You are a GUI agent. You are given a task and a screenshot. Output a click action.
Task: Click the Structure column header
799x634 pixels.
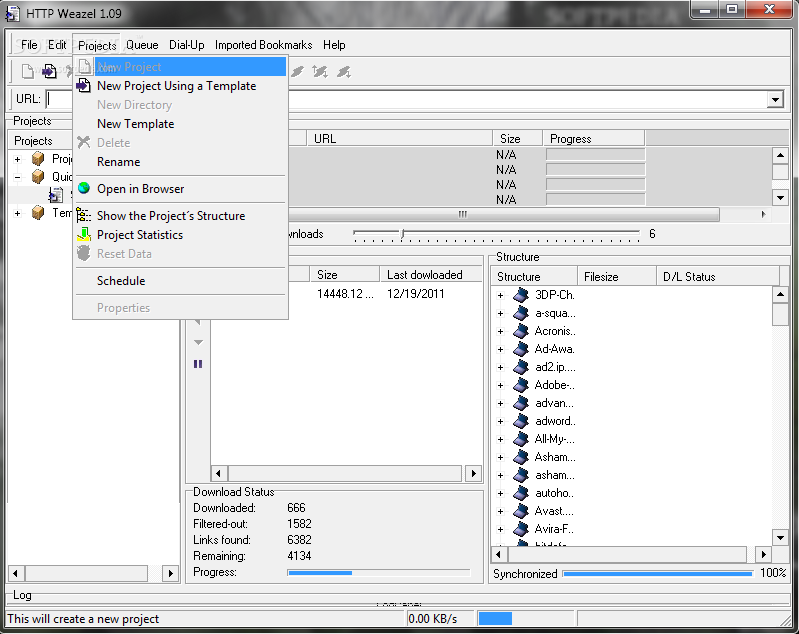point(534,277)
